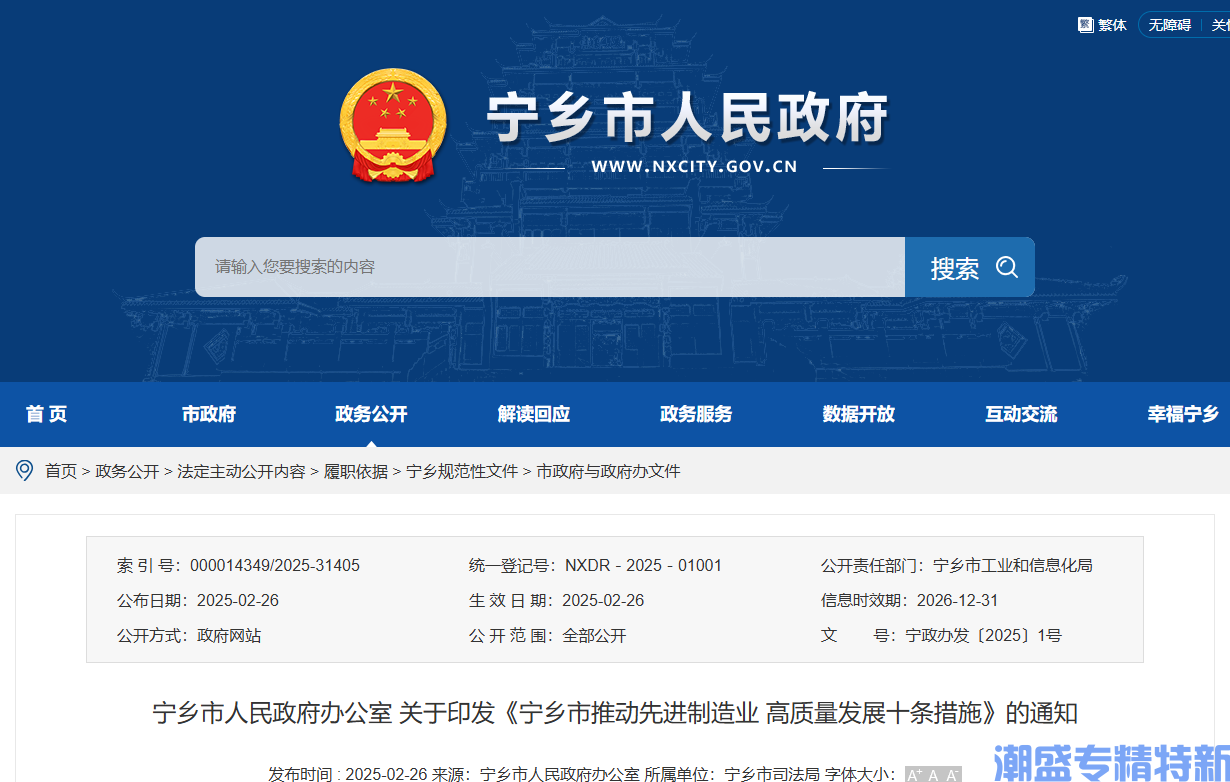Screen dimensions: 1230x782
Task: Open the 市政府 navigation tab
Action: point(209,414)
